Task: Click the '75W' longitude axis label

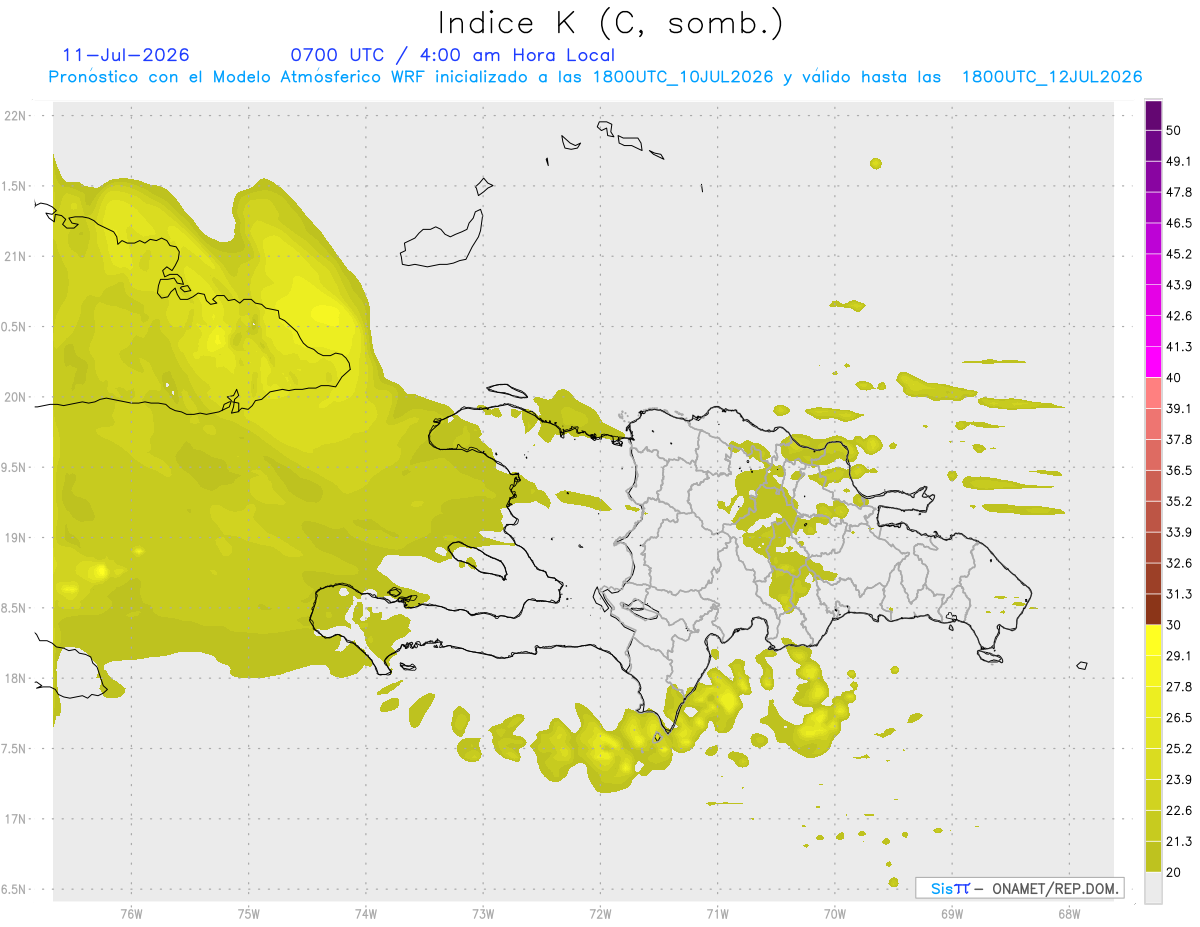Action: coord(249,914)
